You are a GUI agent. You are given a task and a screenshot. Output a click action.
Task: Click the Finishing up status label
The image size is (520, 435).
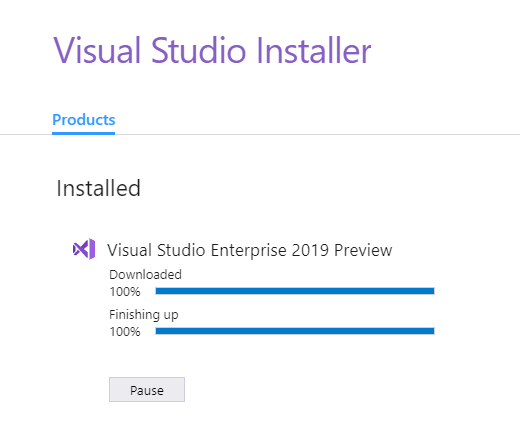[144, 315]
